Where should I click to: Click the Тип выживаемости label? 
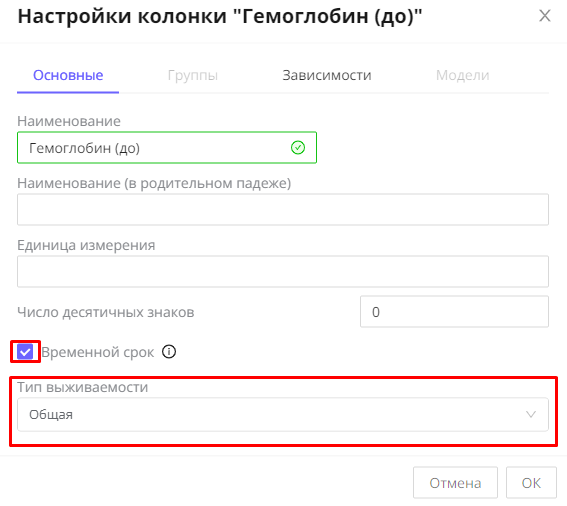(83, 387)
